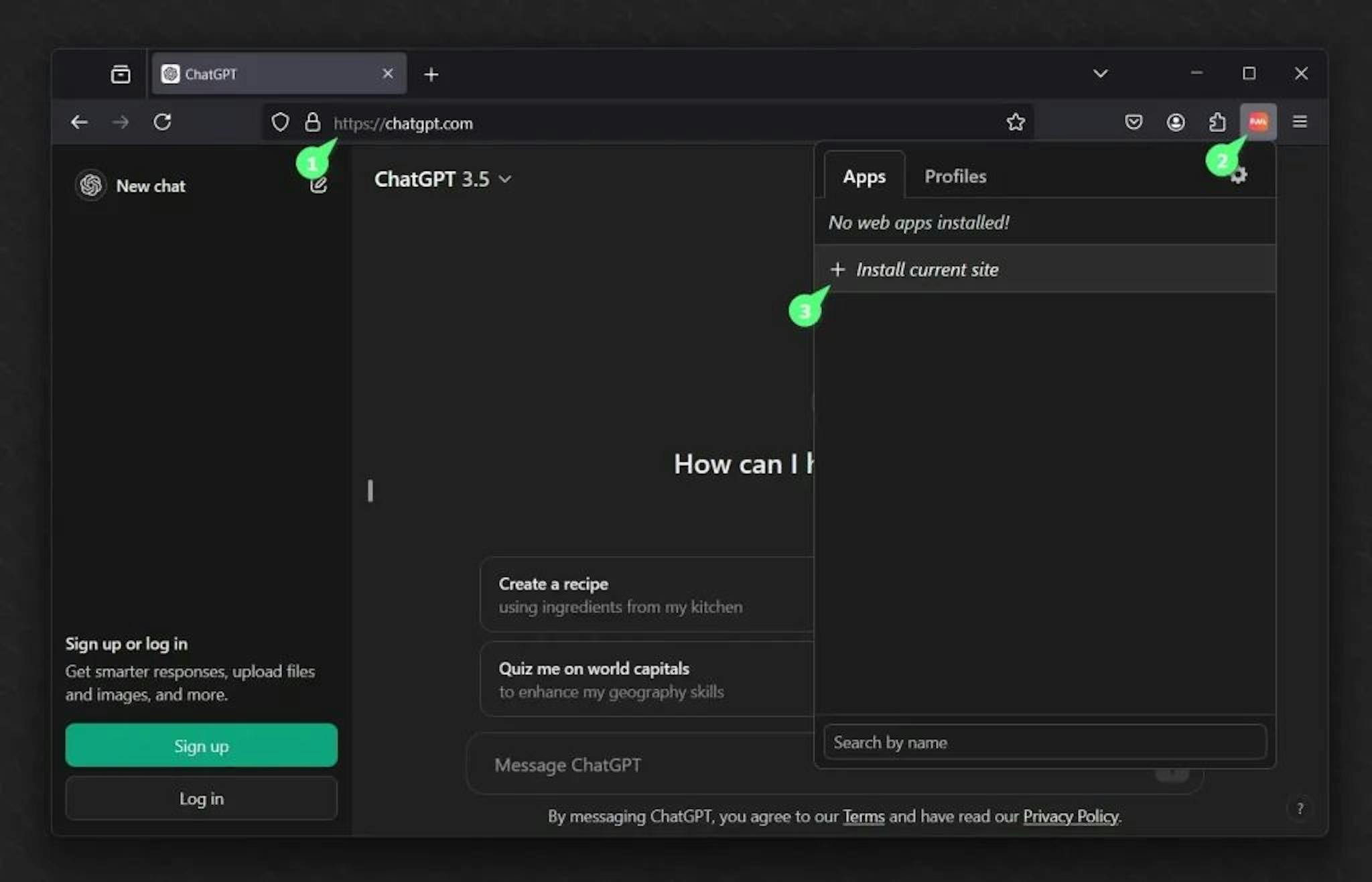Select Quiz me on world capitals suggestion
This screenshot has height=882, width=1372.
pyautogui.click(x=647, y=679)
